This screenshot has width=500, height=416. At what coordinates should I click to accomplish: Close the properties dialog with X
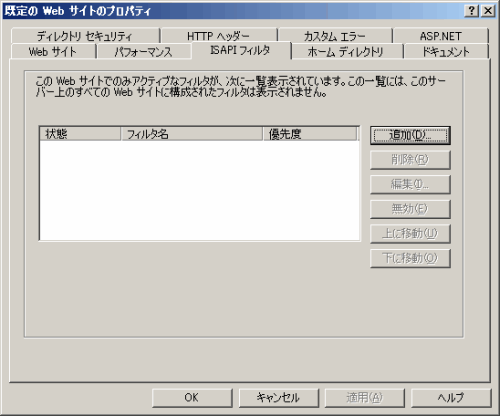point(488,11)
